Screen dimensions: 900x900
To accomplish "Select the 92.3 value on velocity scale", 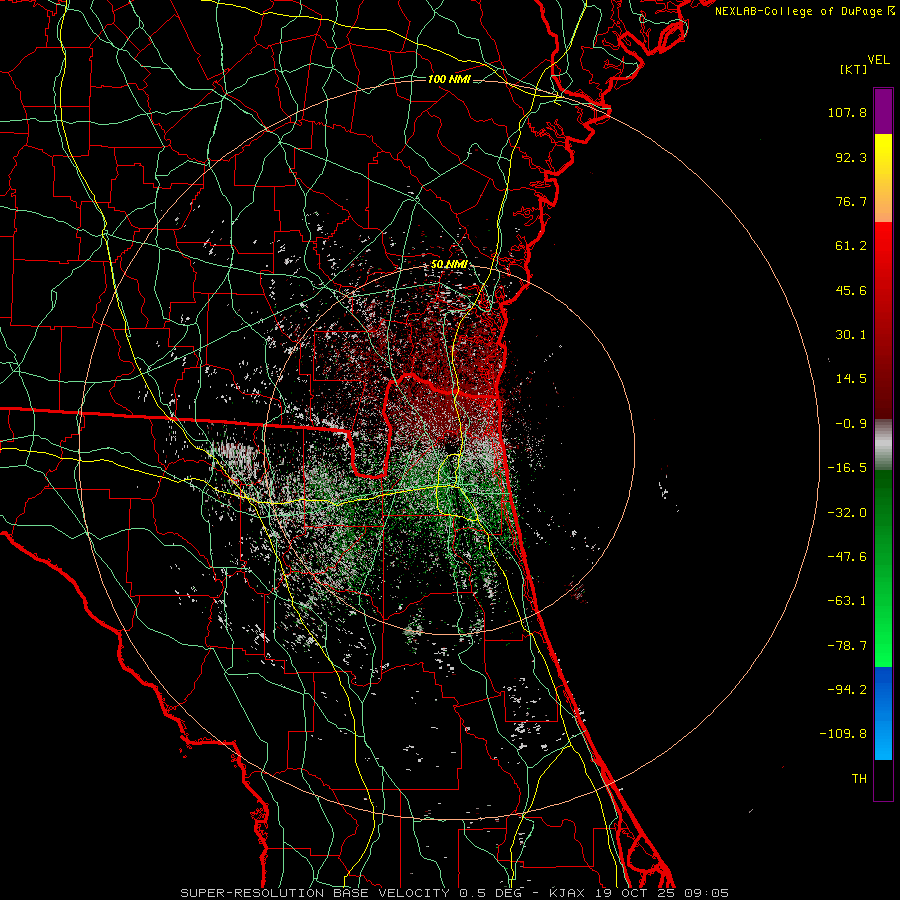I will coord(851,157).
